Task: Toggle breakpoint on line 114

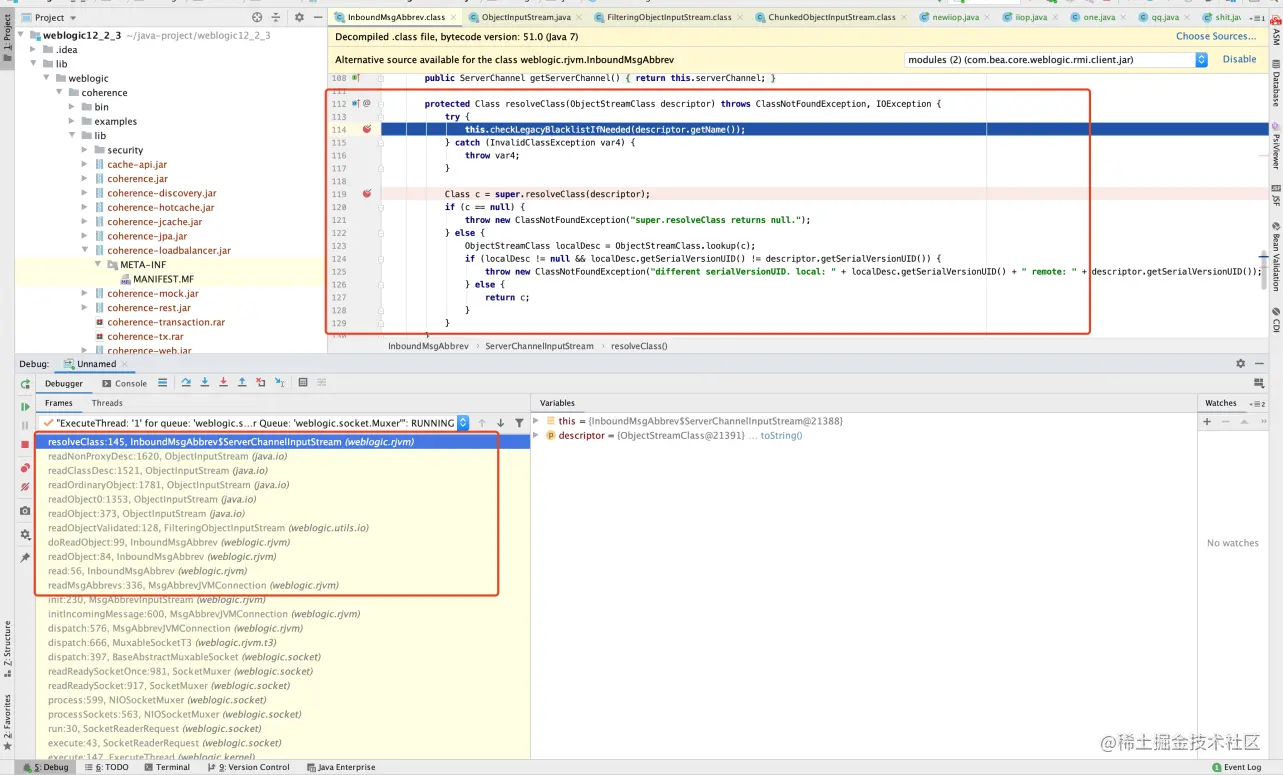Action: point(367,129)
